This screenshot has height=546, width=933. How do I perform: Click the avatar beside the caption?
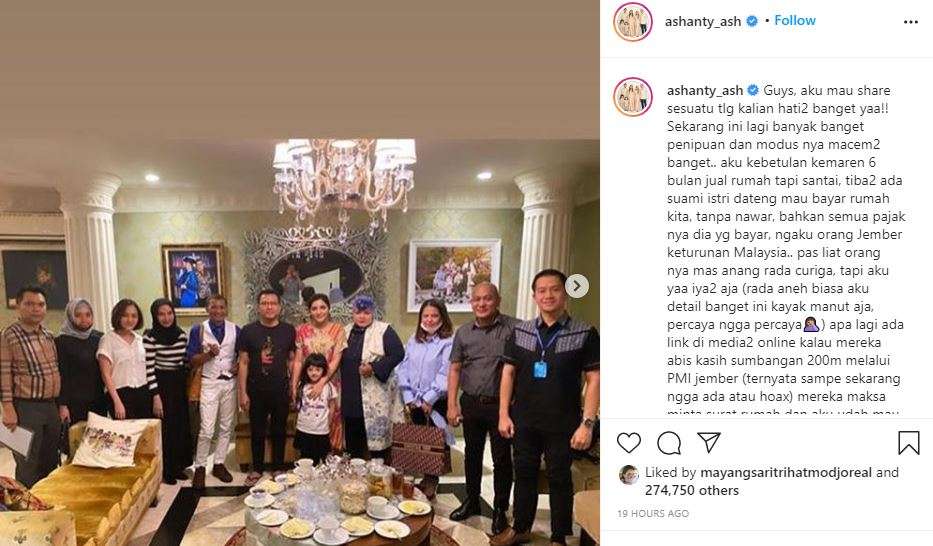(633, 96)
